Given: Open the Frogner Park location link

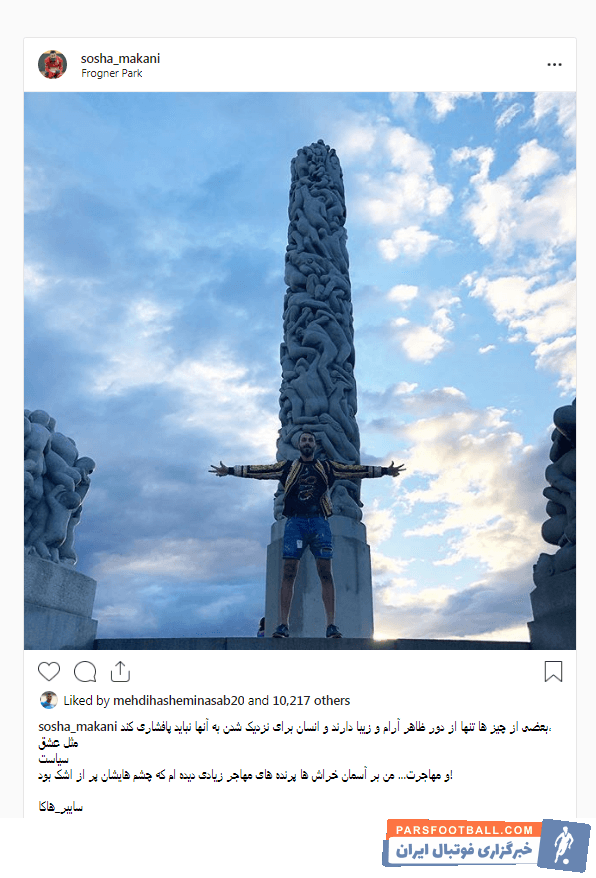Looking at the screenshot, I should (x=111, y=73).
